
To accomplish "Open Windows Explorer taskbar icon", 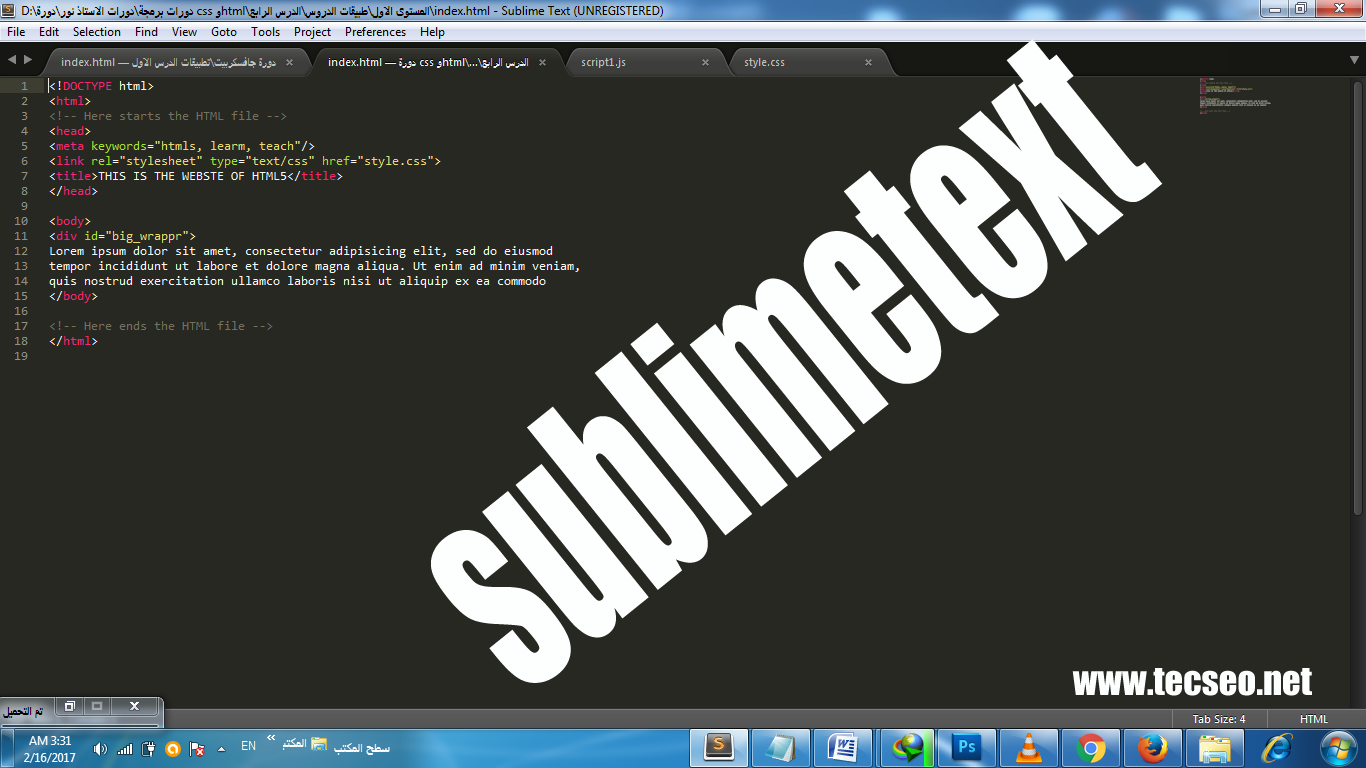I will (1214, 747).
